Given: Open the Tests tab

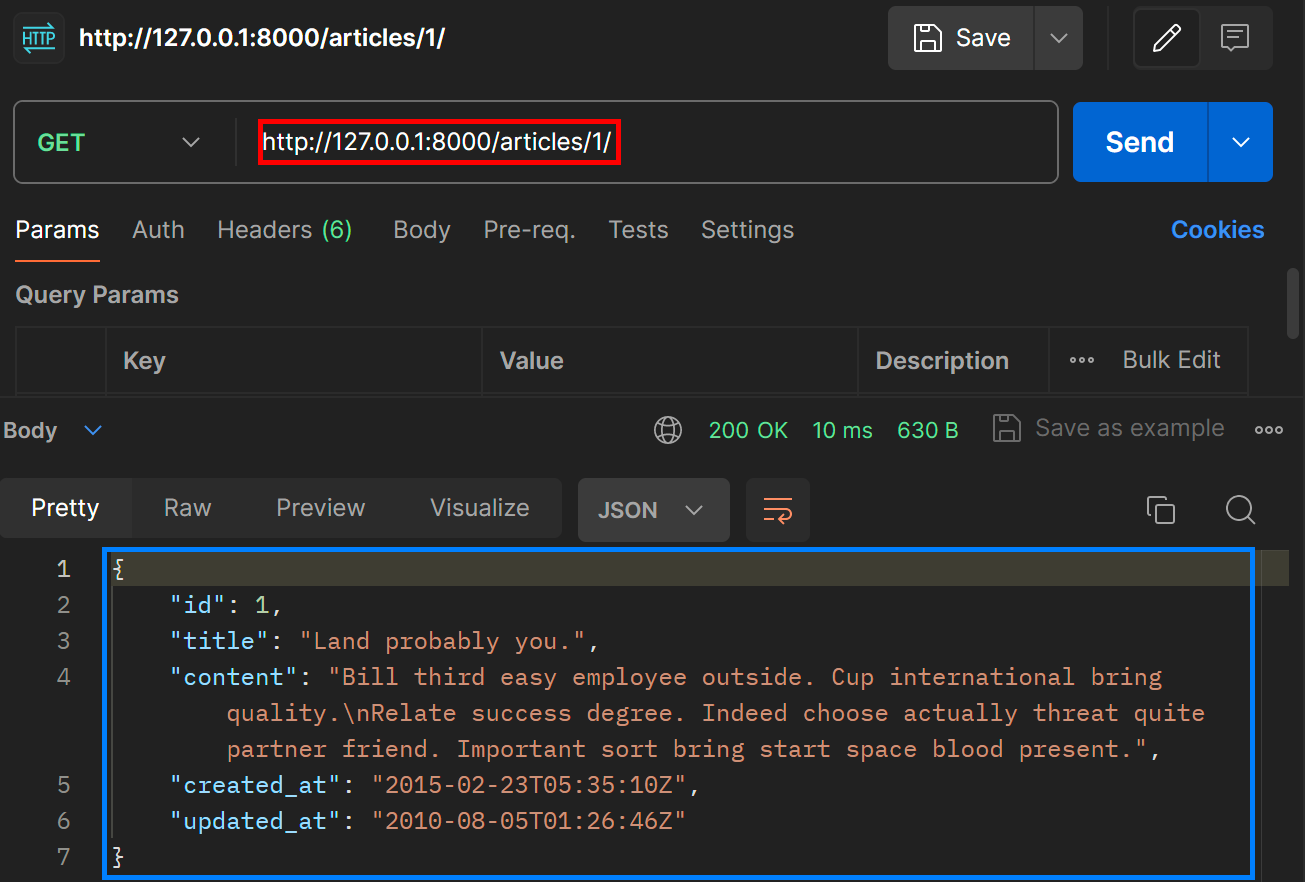Looking at the screenshot, I should (638, 230).
